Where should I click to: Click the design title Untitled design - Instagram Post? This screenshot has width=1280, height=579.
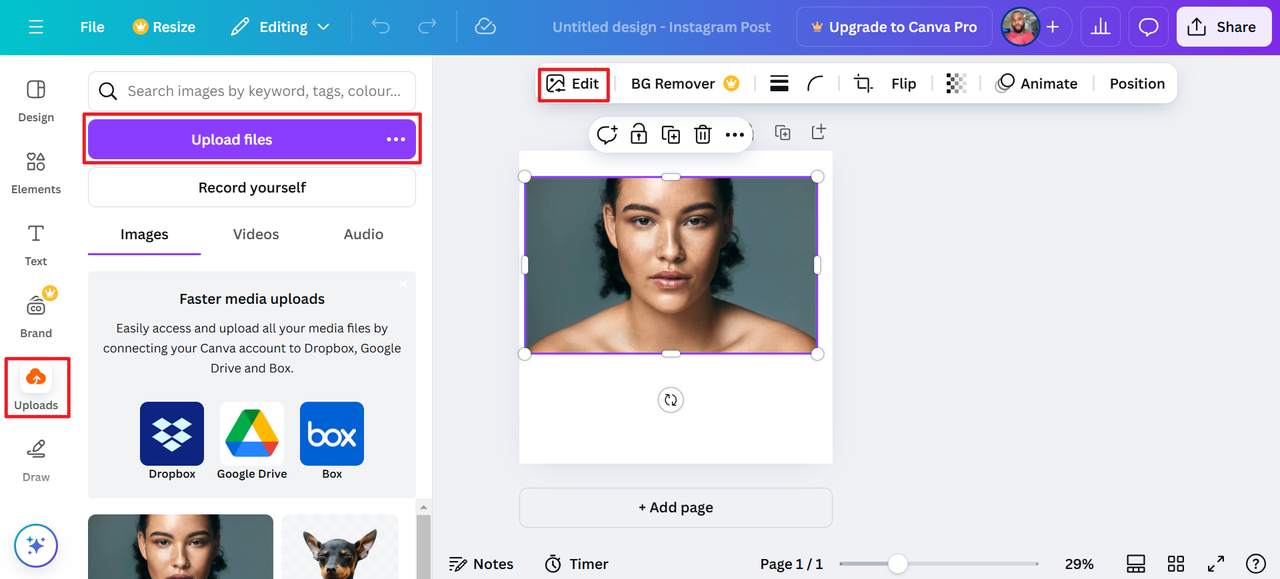[x=661, y=27]
